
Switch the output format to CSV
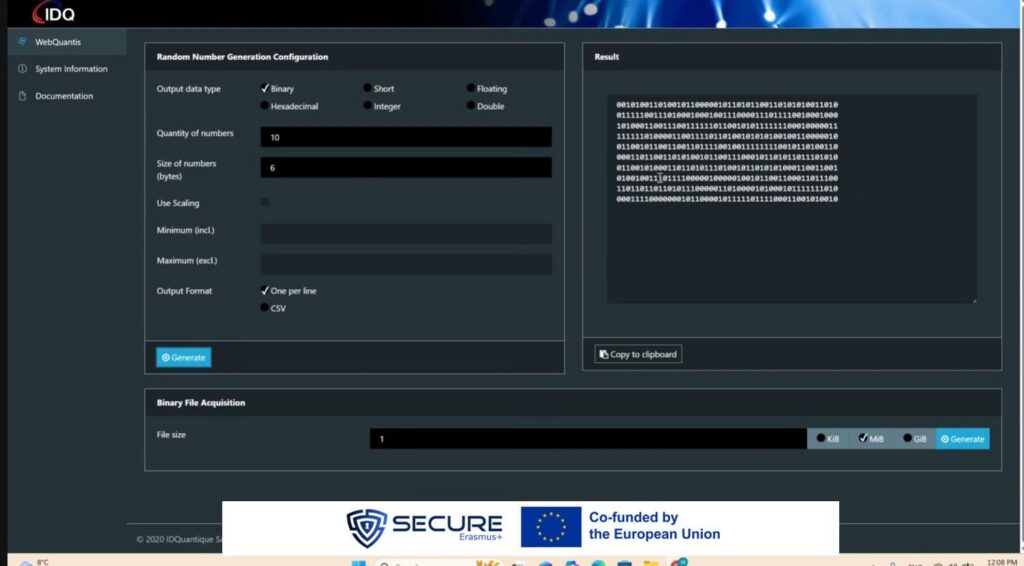[x=265, y=308]
